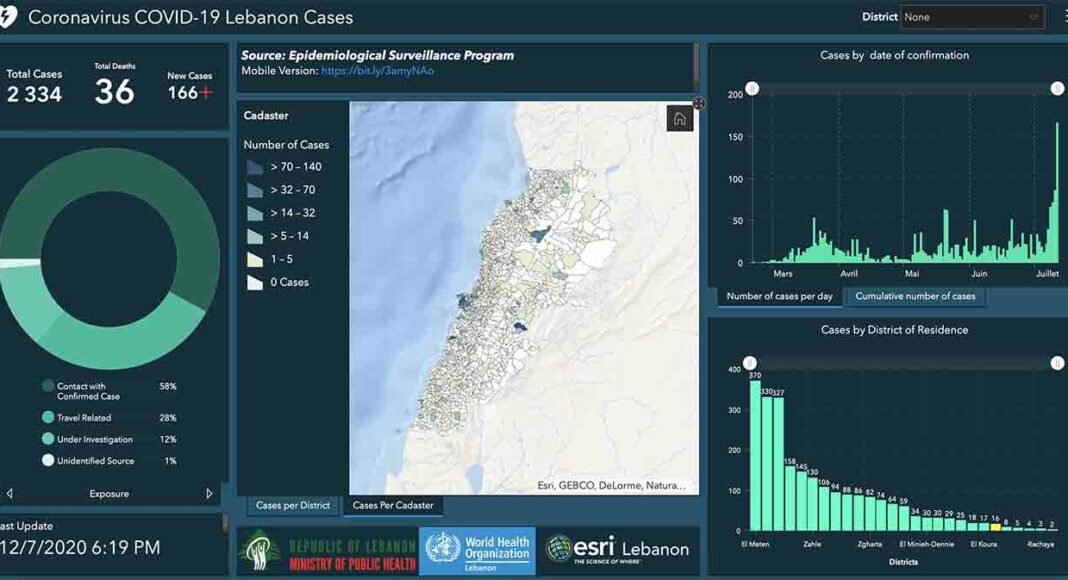Switch to Cases Per Cadaster tab
Viewport: 1068px width, 580px height.
pyautogui.click(x=392, y=506)
